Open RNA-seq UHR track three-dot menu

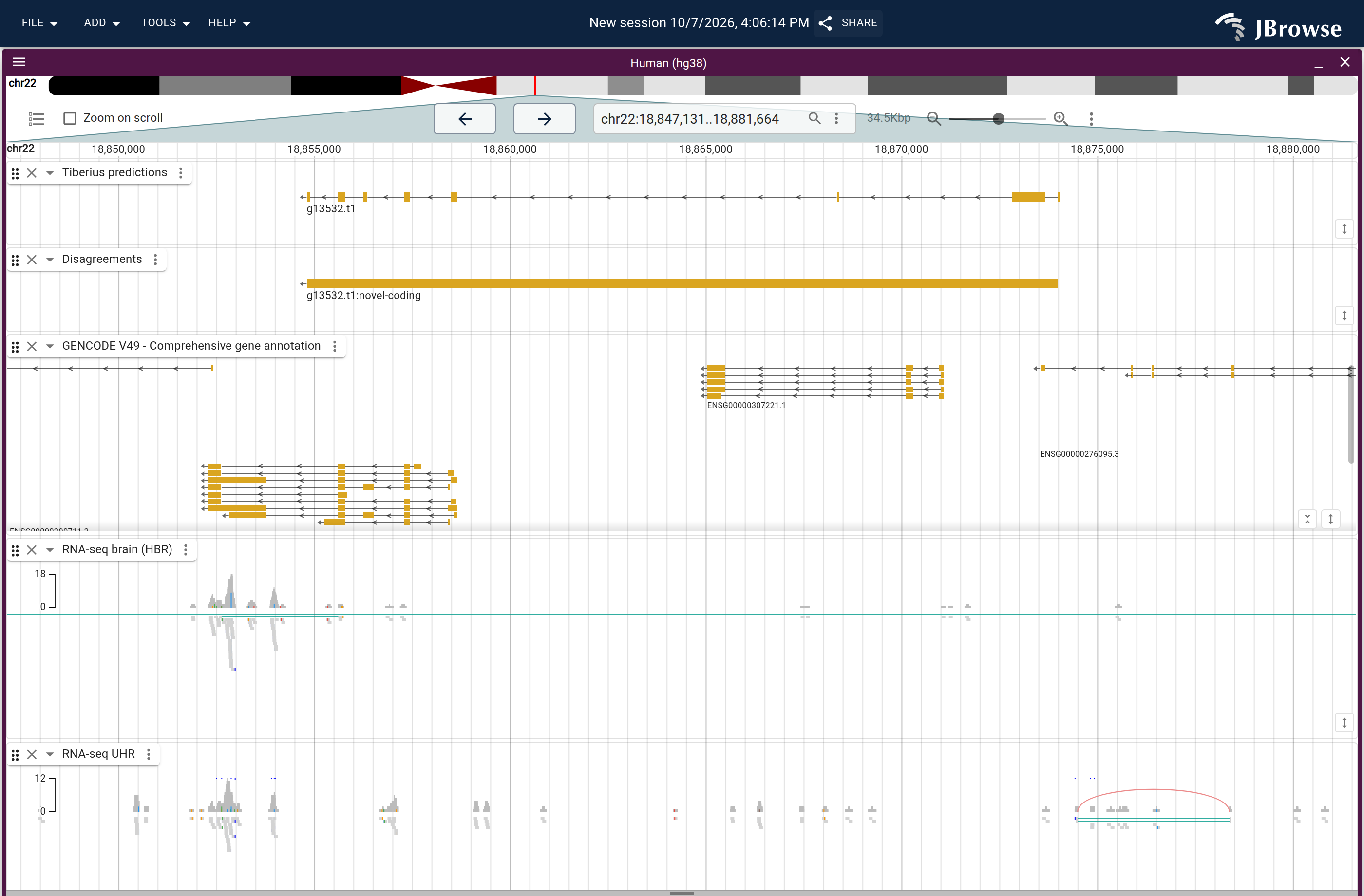(x=149, y=754)
